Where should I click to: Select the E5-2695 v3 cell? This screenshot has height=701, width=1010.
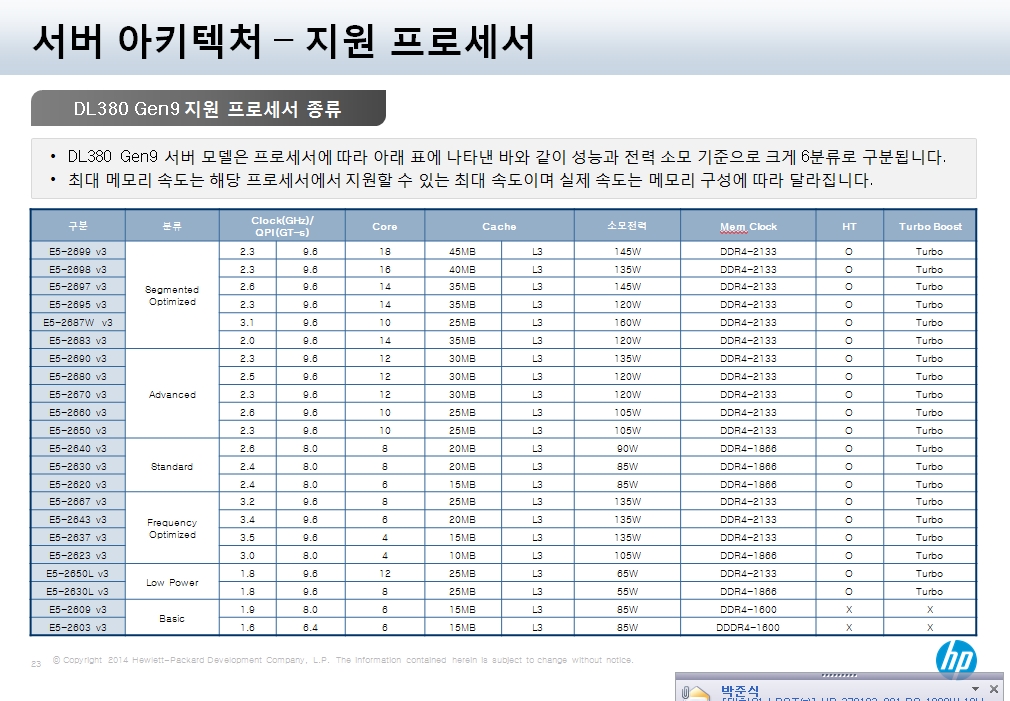(x=78, y=305)
